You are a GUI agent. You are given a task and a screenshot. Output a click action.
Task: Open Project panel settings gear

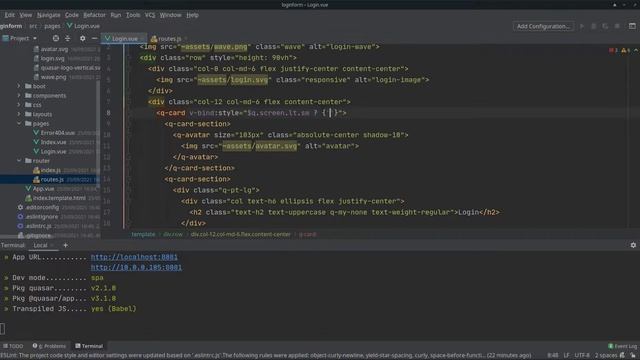click(82, 38)
